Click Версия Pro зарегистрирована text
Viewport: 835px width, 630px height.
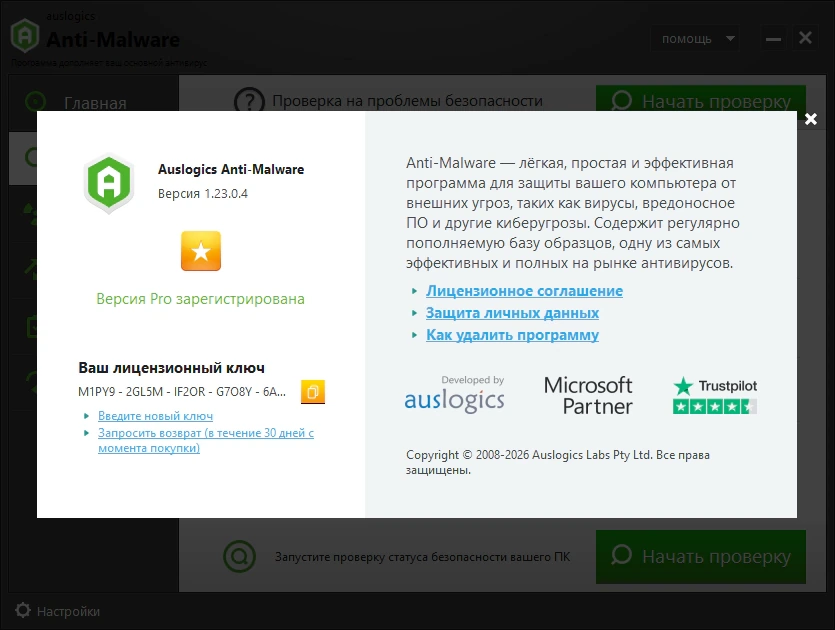[x=200, y=299]
